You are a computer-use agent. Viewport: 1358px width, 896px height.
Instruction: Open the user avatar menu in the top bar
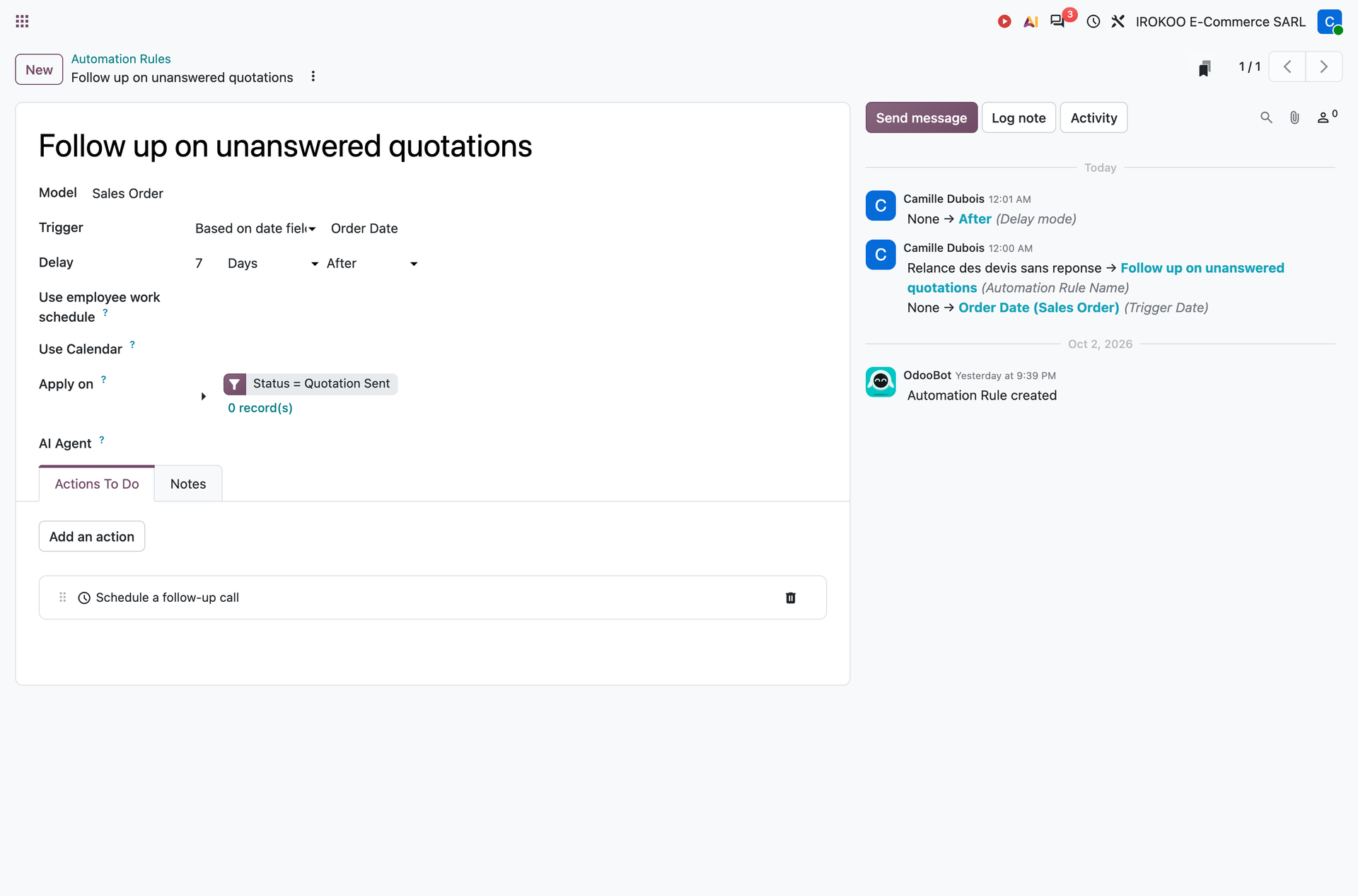(x=1330, y=21)
